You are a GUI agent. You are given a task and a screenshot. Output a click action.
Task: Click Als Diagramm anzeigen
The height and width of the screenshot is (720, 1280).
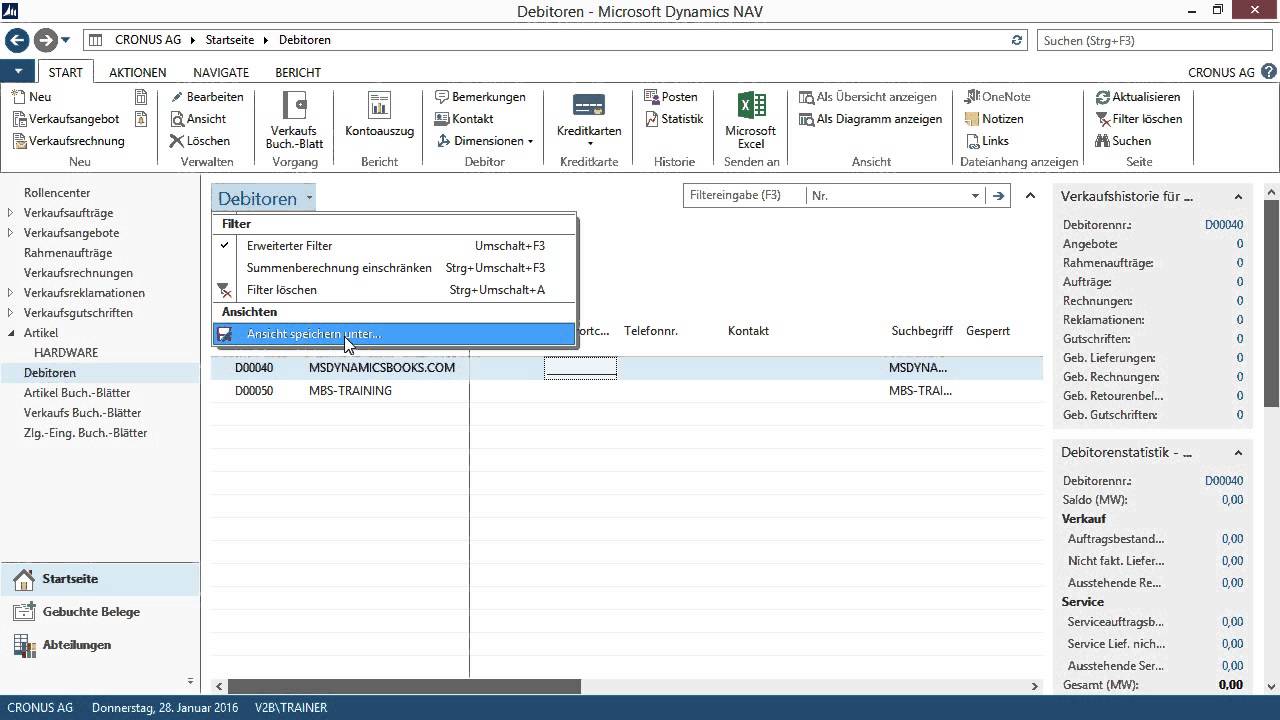click(871, 119)
